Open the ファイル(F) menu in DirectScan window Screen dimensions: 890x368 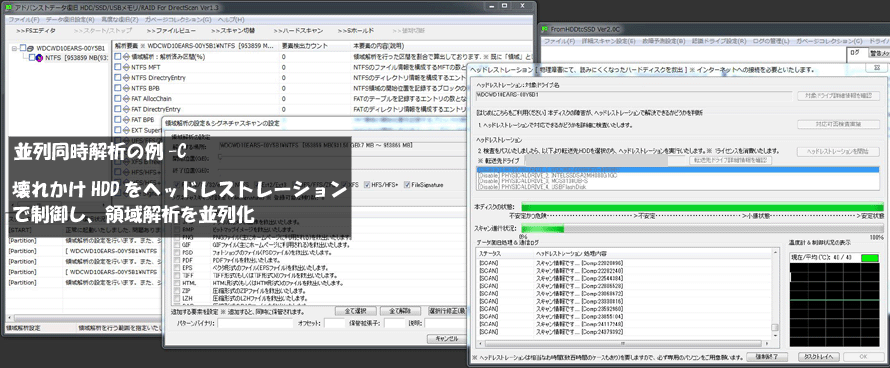click(x=23, y=19)
